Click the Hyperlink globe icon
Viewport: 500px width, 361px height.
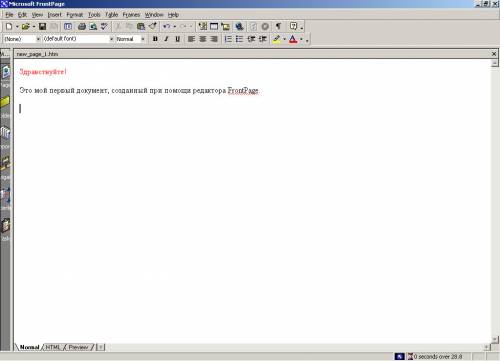click(239, 26)
